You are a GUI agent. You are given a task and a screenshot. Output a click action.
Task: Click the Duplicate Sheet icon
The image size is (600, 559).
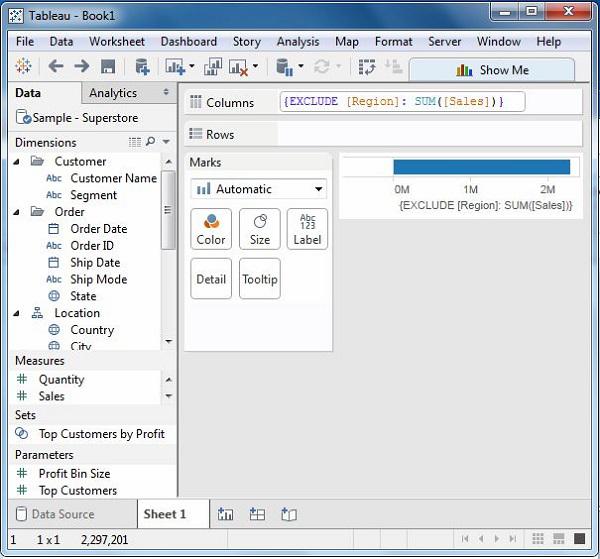213,67
